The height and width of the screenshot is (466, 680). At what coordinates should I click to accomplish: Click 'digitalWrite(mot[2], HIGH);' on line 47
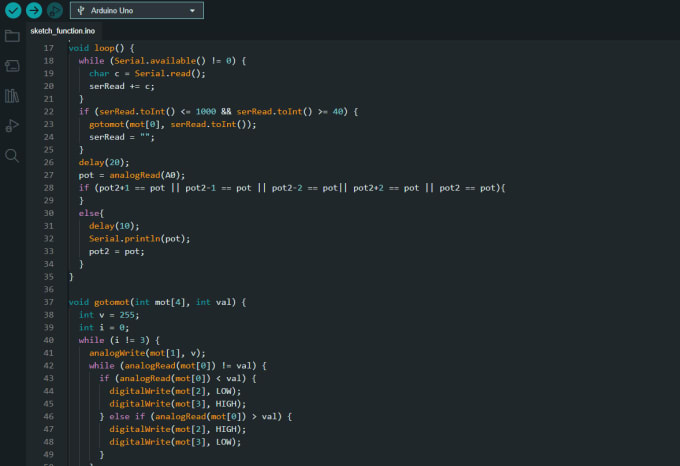pyautogui.click(x=178, y=429)
